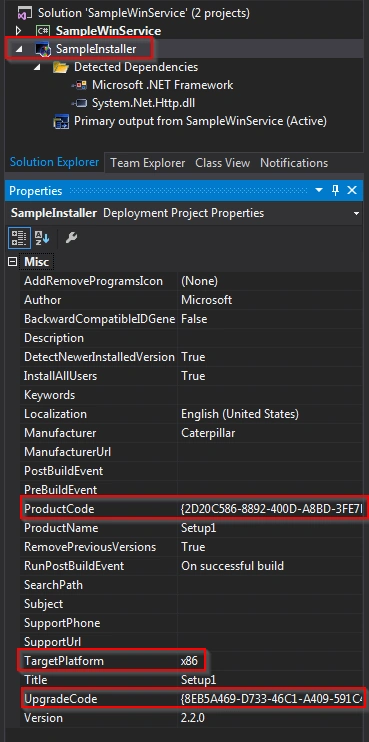Click the C# project icon of SampleWinService
369x742 pixels.
(x=44, y=31)
